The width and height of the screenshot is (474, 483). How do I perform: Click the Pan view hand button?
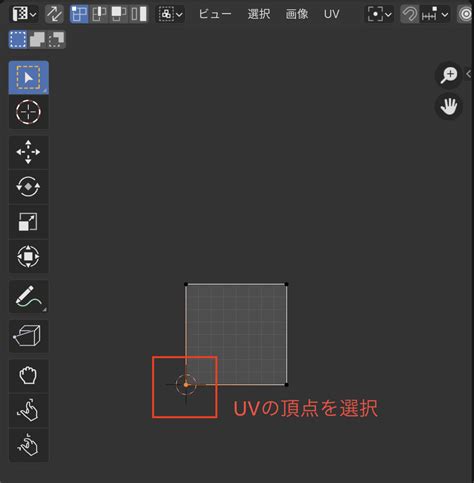449,107
